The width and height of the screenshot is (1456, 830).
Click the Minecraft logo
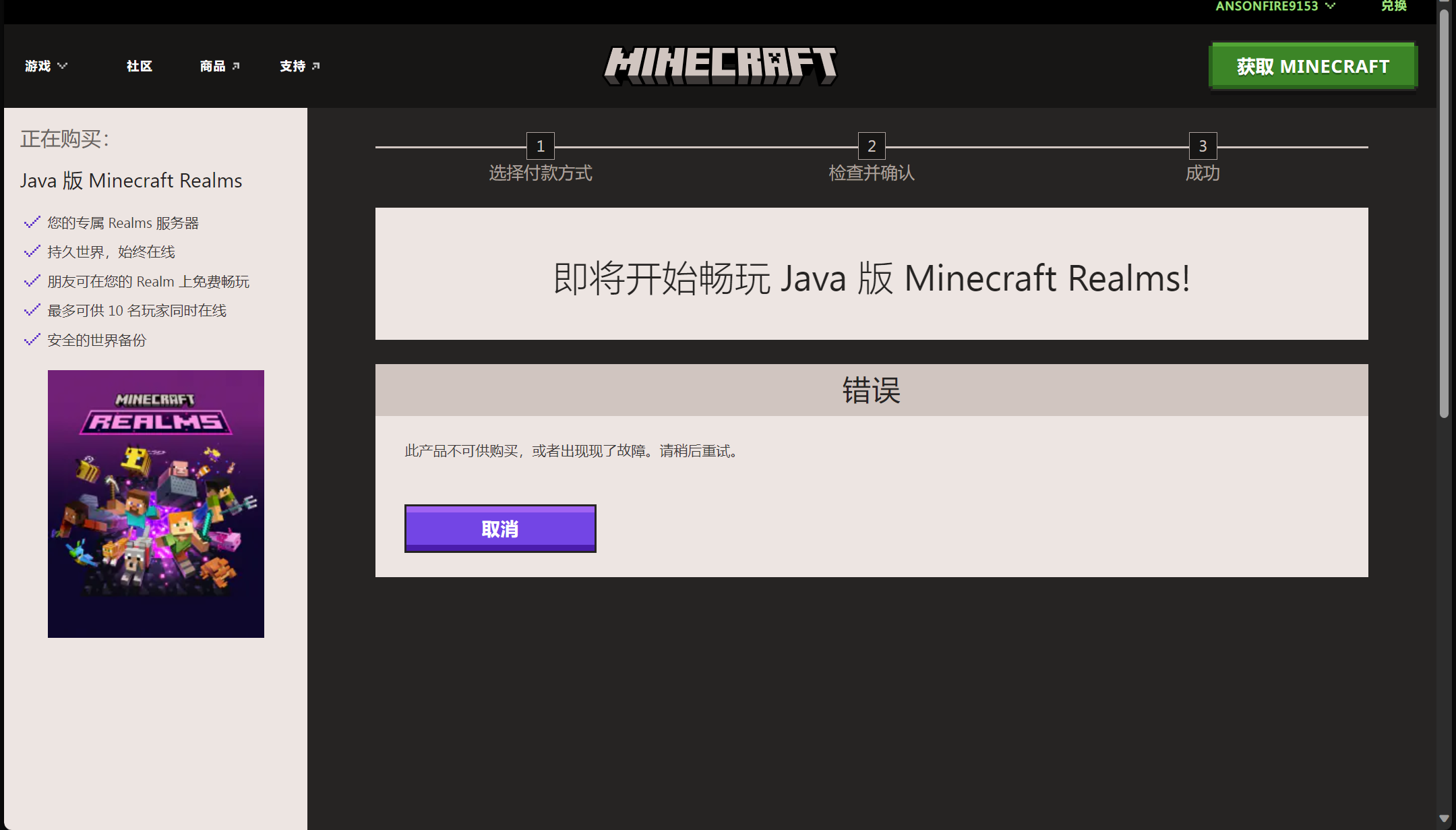tap(720, 65)
